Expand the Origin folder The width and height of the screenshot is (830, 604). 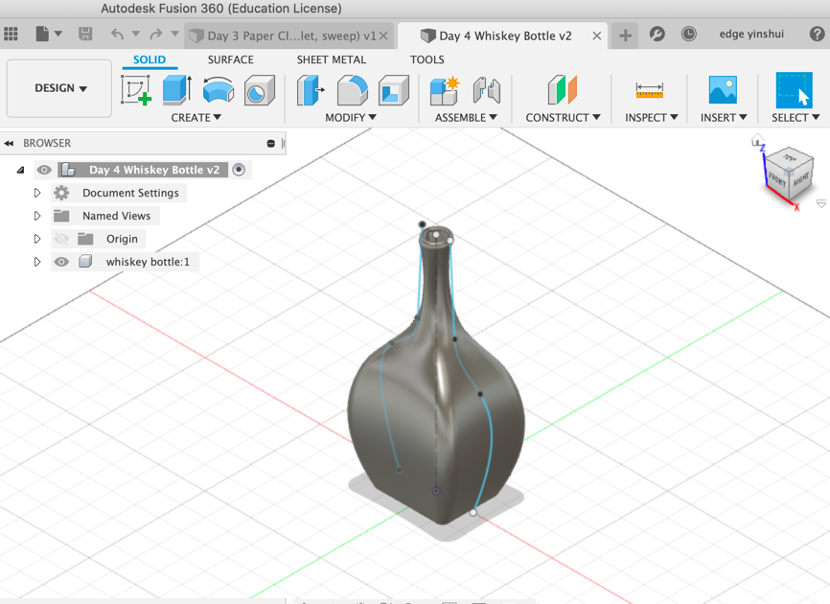37,239
